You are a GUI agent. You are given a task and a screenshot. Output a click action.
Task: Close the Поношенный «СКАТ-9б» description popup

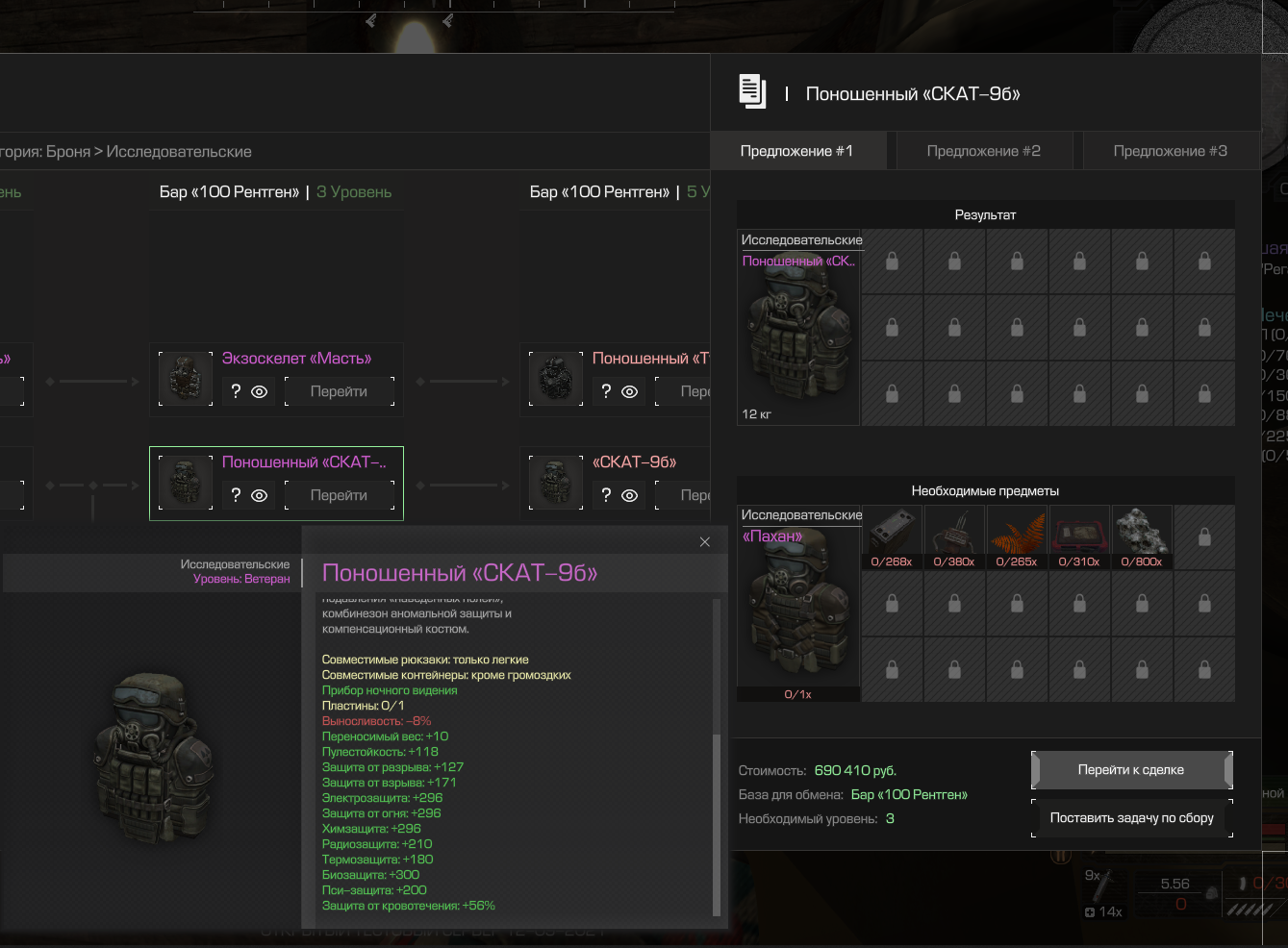(705, 542)
